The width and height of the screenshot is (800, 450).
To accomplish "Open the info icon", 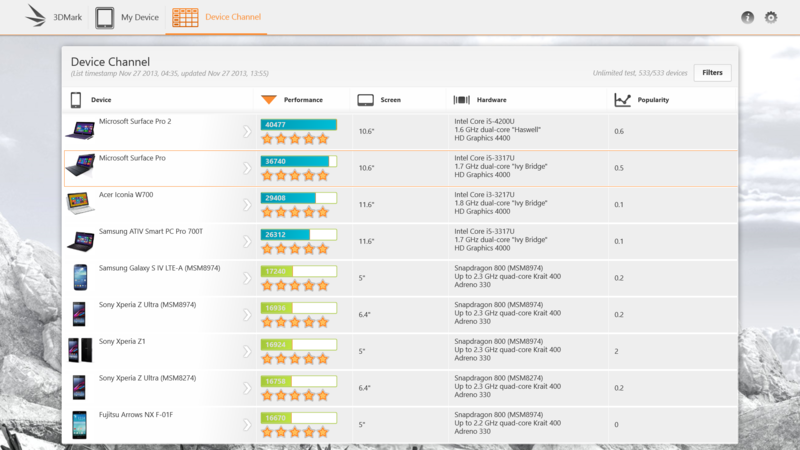I will [747, 17].
